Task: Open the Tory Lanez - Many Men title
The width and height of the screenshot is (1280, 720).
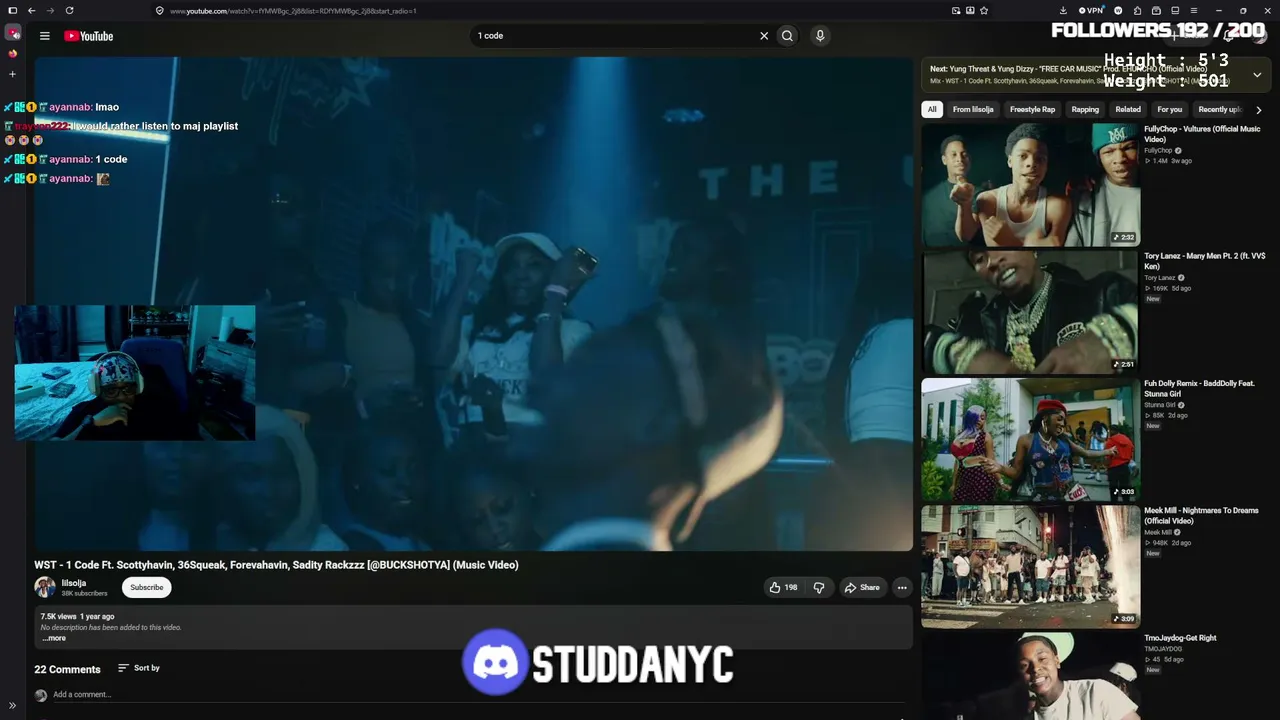Action: pyautogui.click(x=1204, y=261)
